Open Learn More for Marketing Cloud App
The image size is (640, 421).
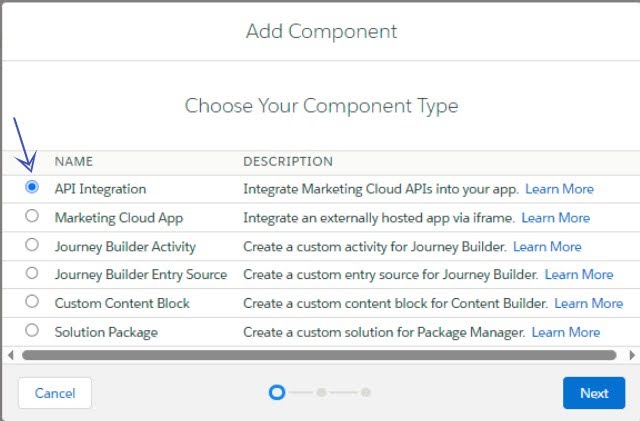pos(556,218)
